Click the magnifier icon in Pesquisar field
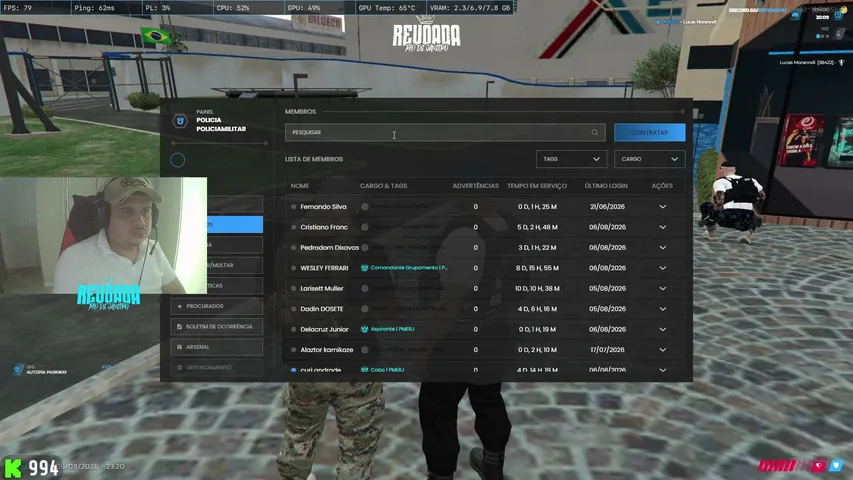 click(x=595, y=132)
